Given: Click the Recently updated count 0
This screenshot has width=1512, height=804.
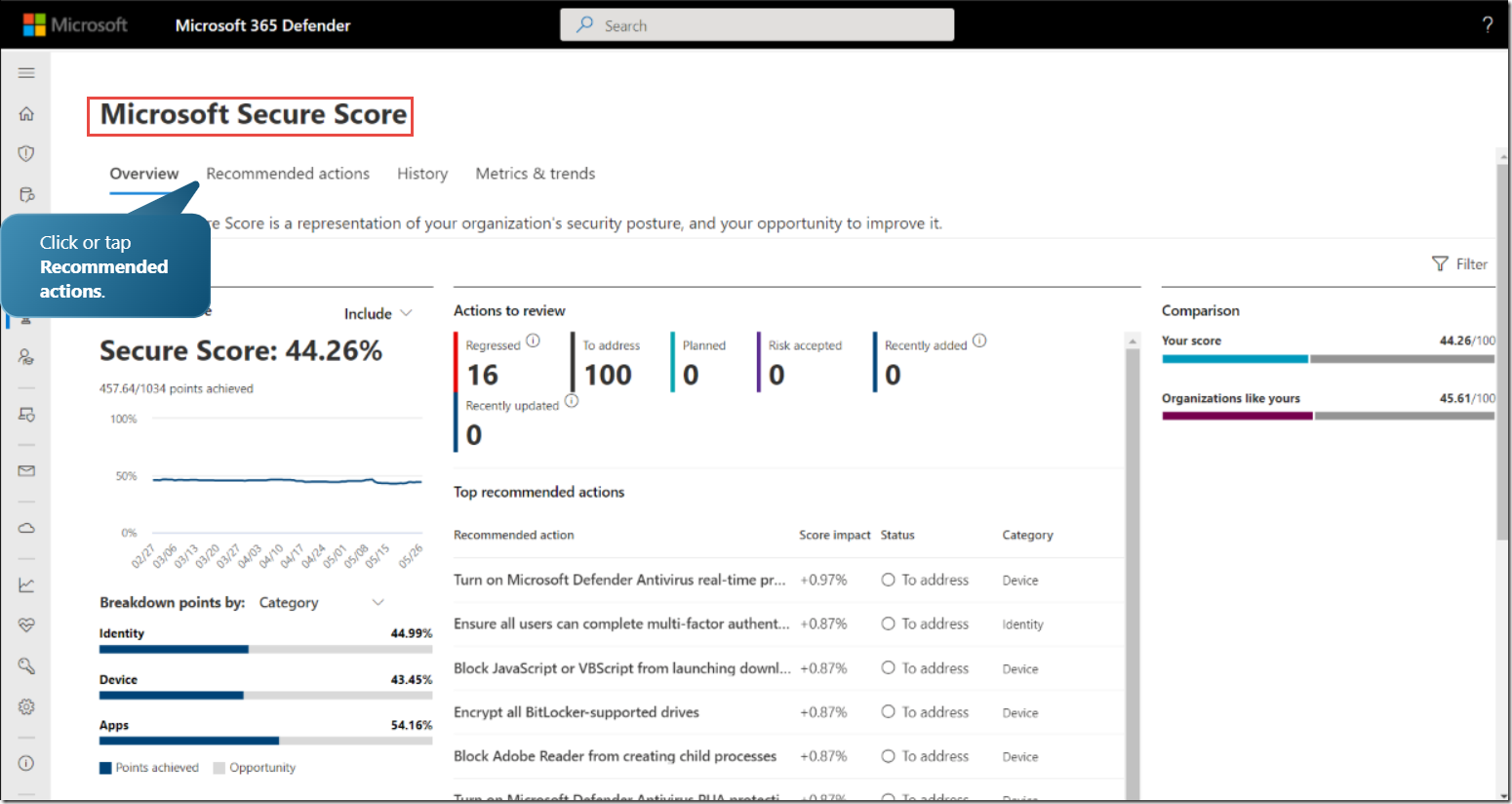Looking at the screenshot, I should tap(474, 435).
